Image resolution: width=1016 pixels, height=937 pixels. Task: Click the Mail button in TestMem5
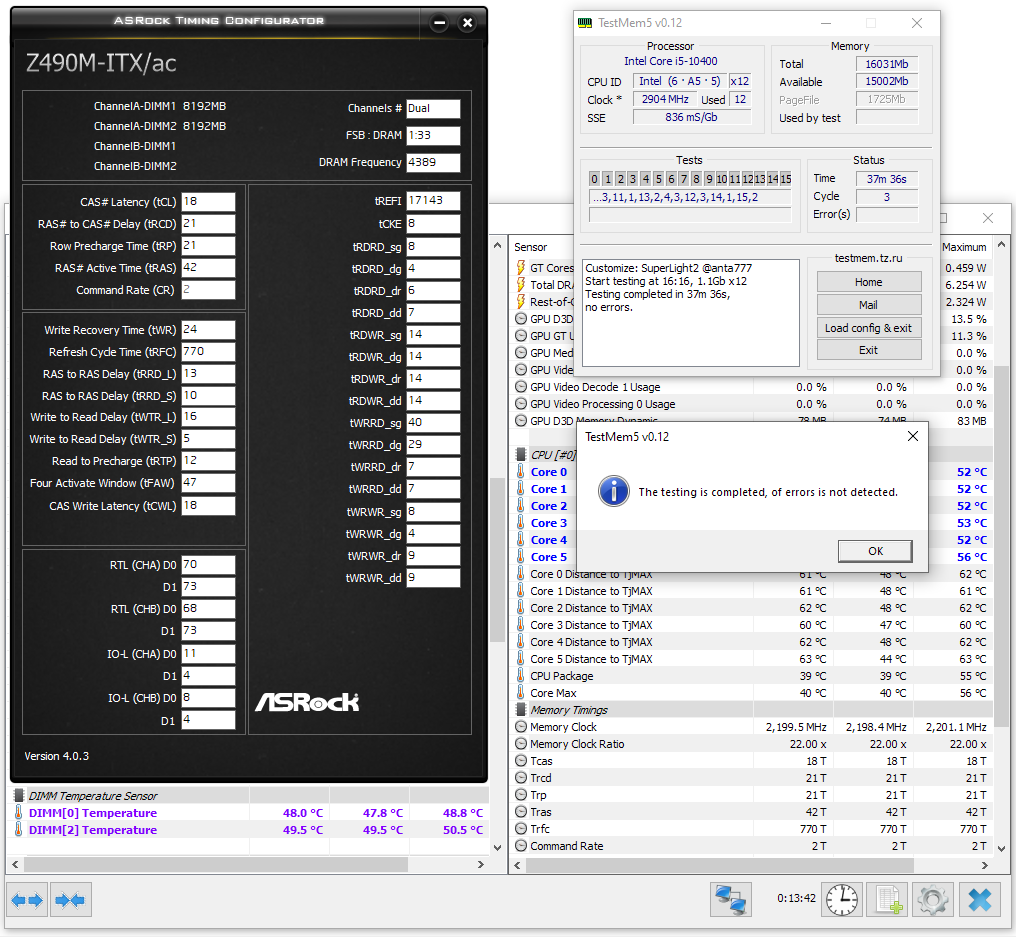[x=868, y=305]
